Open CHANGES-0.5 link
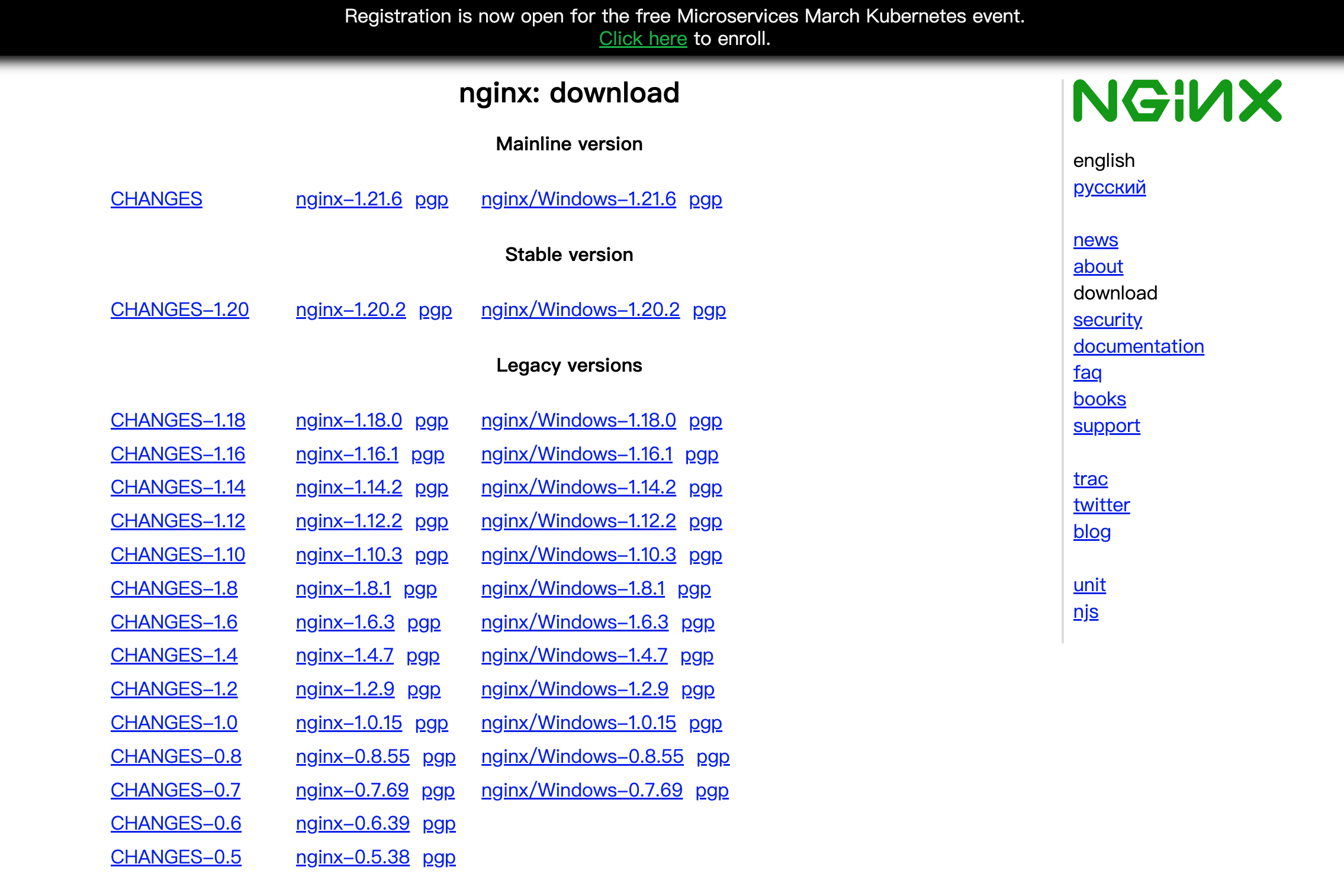 [x=176, y=857]
